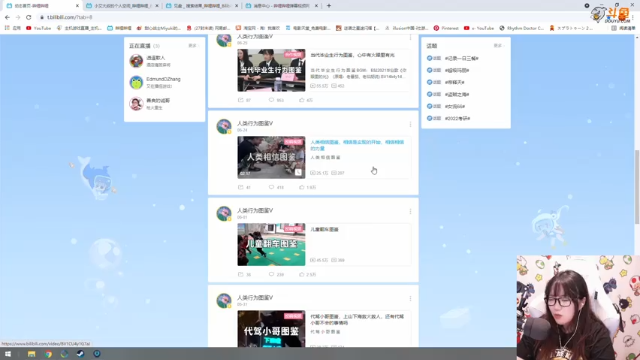Open the fifth topic in the list
Screen dimensions: 640x360
click(455, 106)
